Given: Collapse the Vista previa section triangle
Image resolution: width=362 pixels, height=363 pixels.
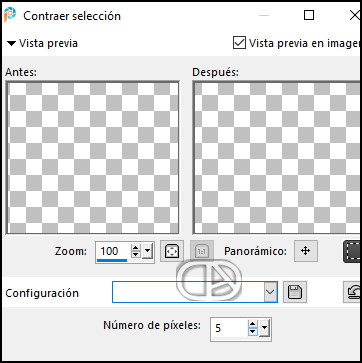Looking at the screenshot, I should pos(12,43).
